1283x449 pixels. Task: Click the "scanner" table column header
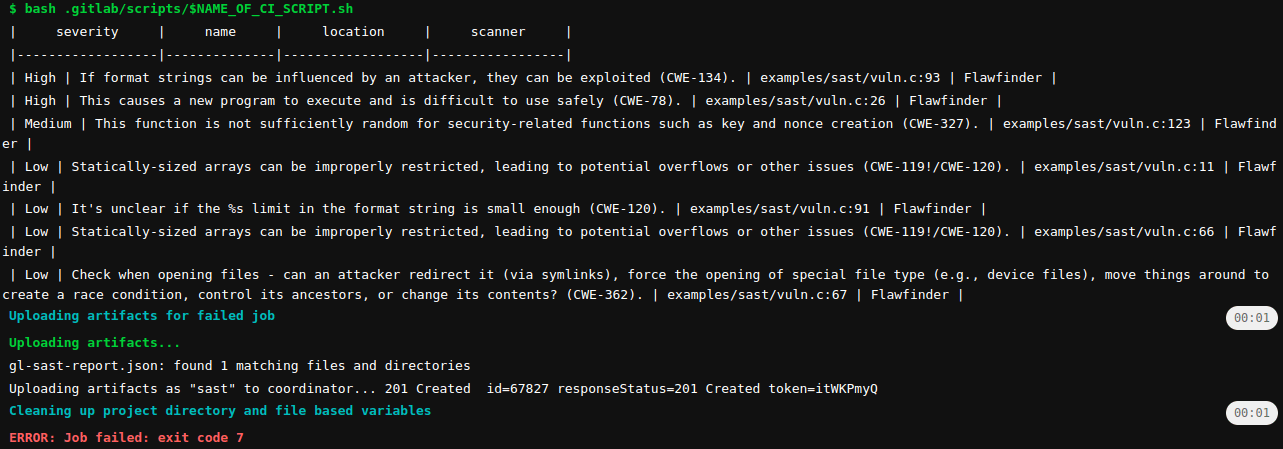[498, 33]
